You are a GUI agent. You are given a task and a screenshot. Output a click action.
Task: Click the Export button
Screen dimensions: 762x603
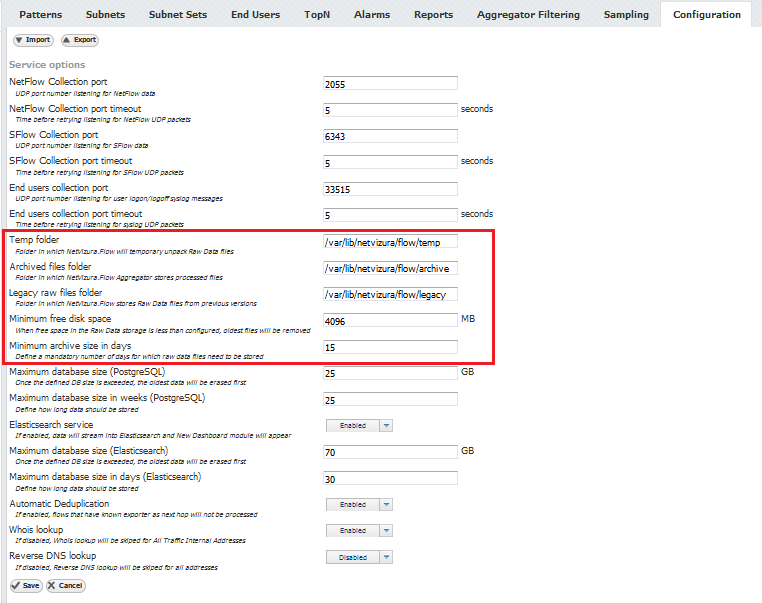click(x=80, y=40)
